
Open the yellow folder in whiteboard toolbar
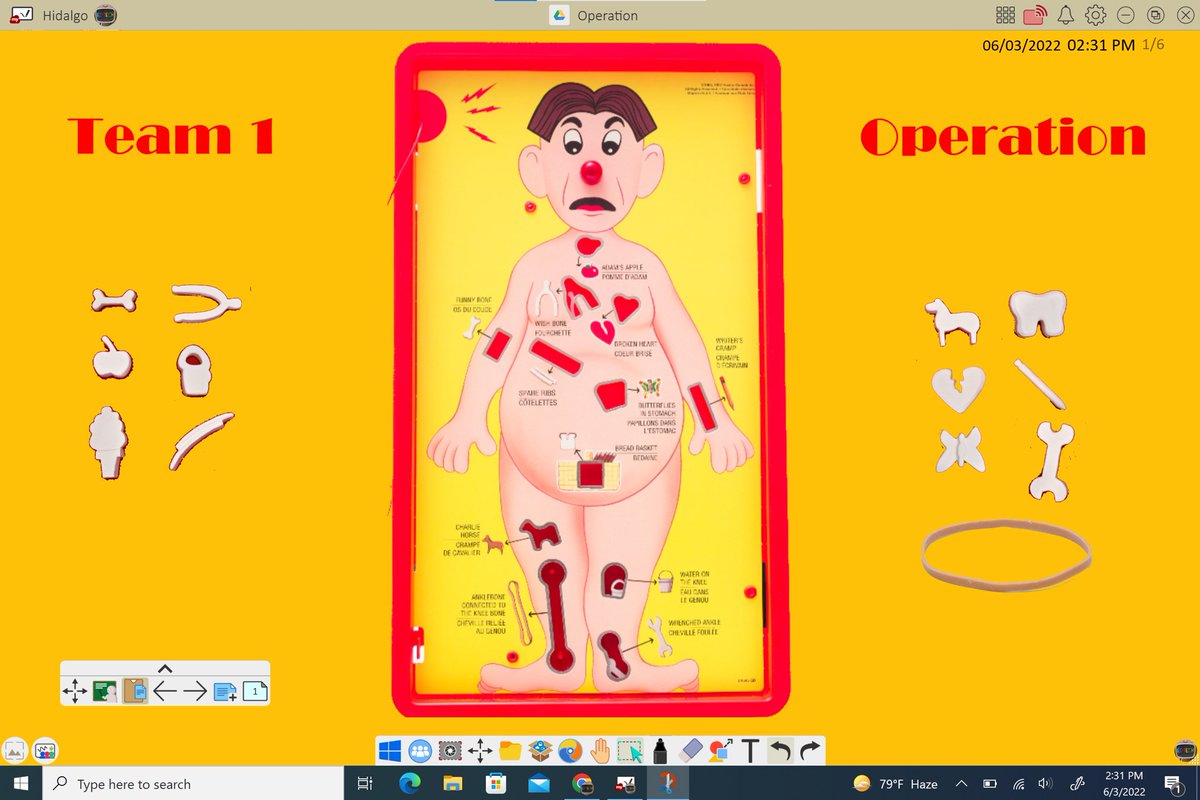pos(511,751)
